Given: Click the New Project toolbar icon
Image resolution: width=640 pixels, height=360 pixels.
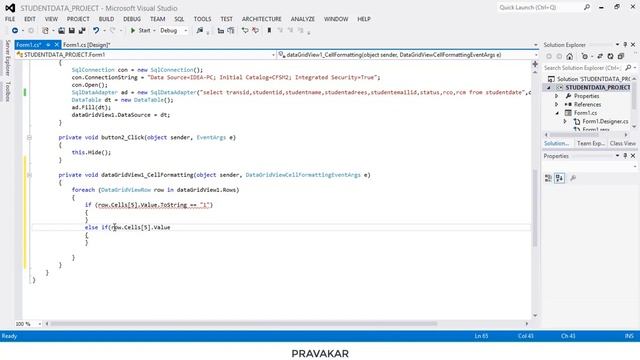Looking at the screenshot, I should click(45, 31).
